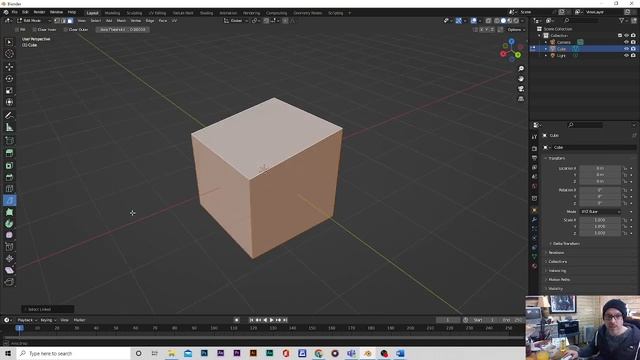Open Material properties red sphere tab
This screenshot has width=640, height=360.
pos(534,266)
